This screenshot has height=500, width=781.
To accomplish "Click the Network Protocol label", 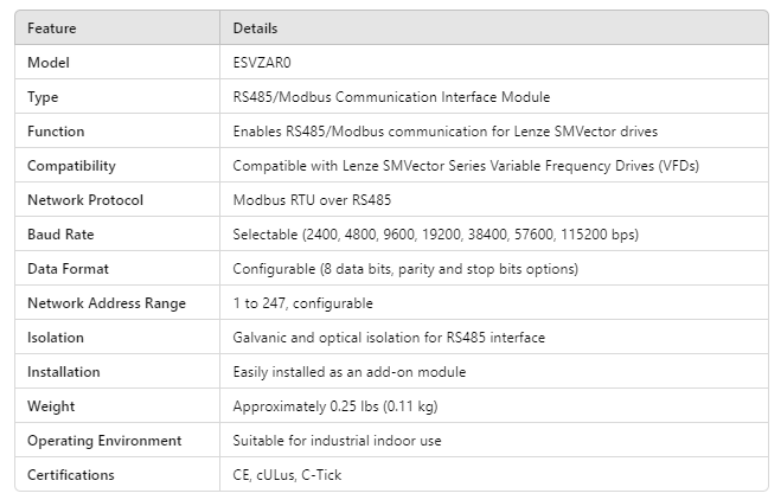I will 85,200.
